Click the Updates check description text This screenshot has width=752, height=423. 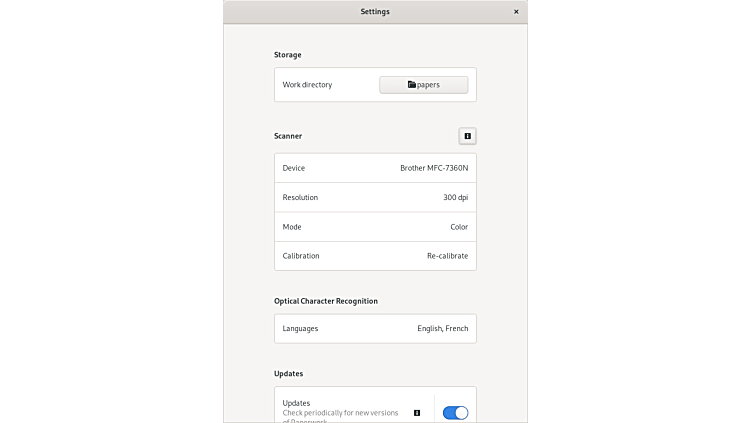tap(340, 412)
